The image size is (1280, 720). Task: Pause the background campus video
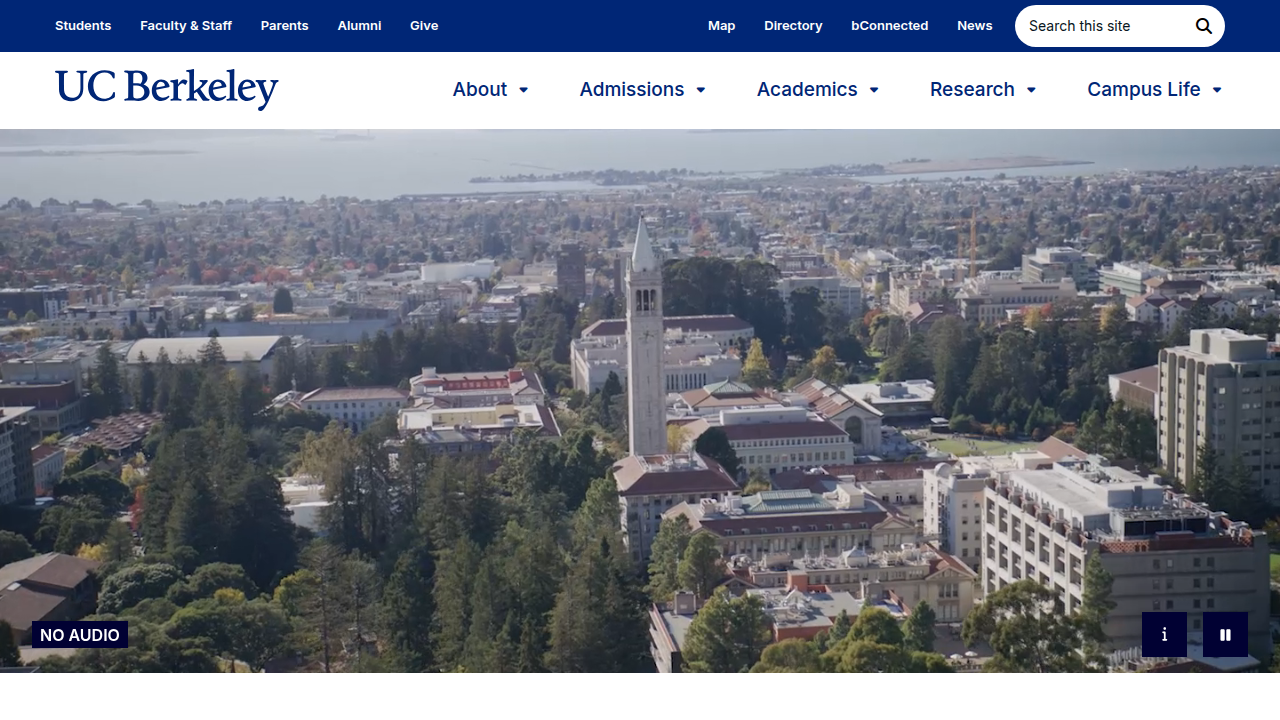[1225, 635]
